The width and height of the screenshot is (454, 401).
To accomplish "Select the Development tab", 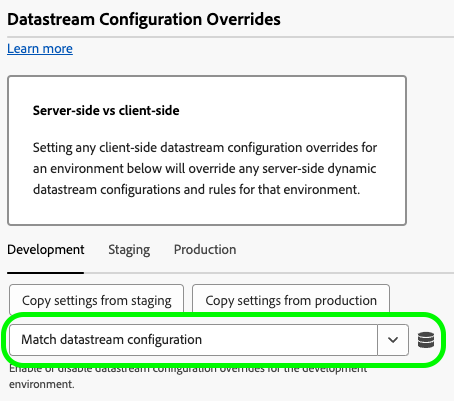I will tap(46, 250).
